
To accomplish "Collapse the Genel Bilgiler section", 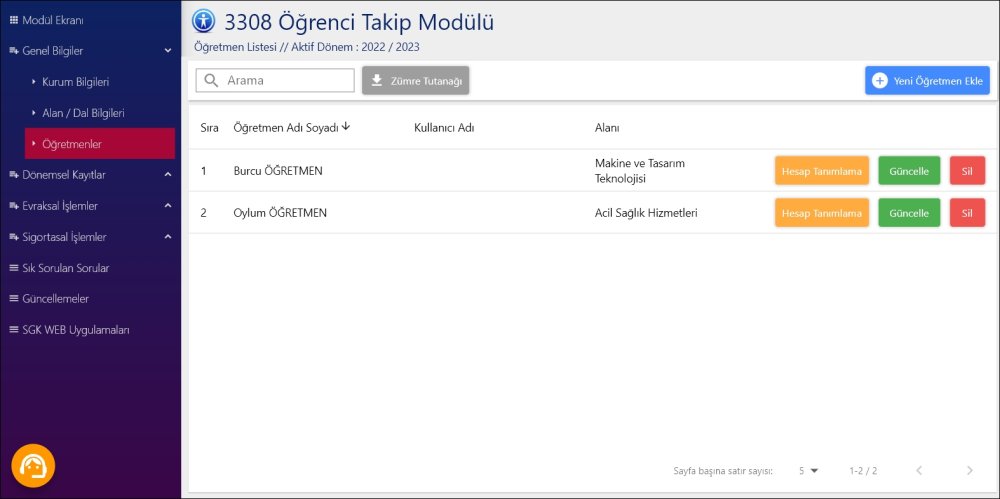I will coord(168,51).
